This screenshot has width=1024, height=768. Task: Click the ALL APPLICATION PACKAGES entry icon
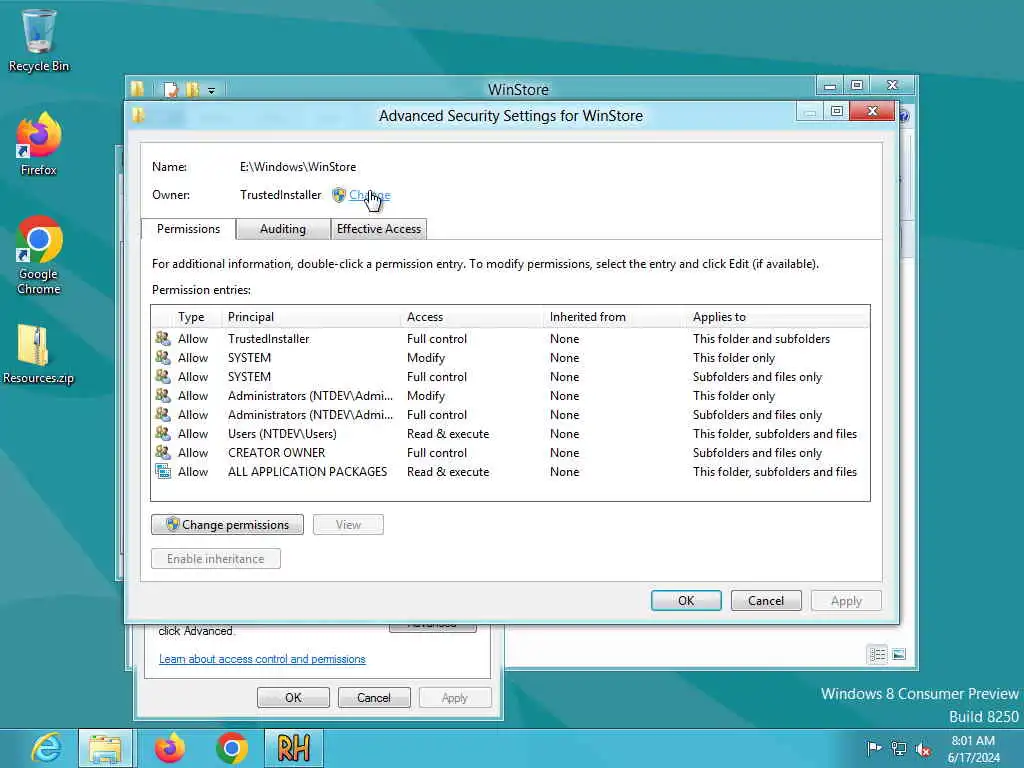click(x=163, y=471)
